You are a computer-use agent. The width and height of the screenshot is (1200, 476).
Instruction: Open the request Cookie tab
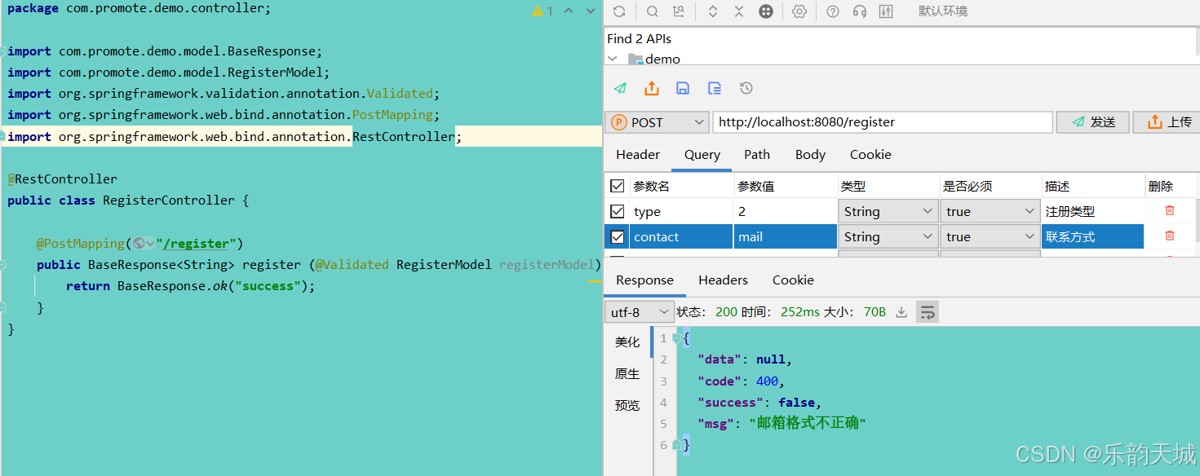click(870, 154)
